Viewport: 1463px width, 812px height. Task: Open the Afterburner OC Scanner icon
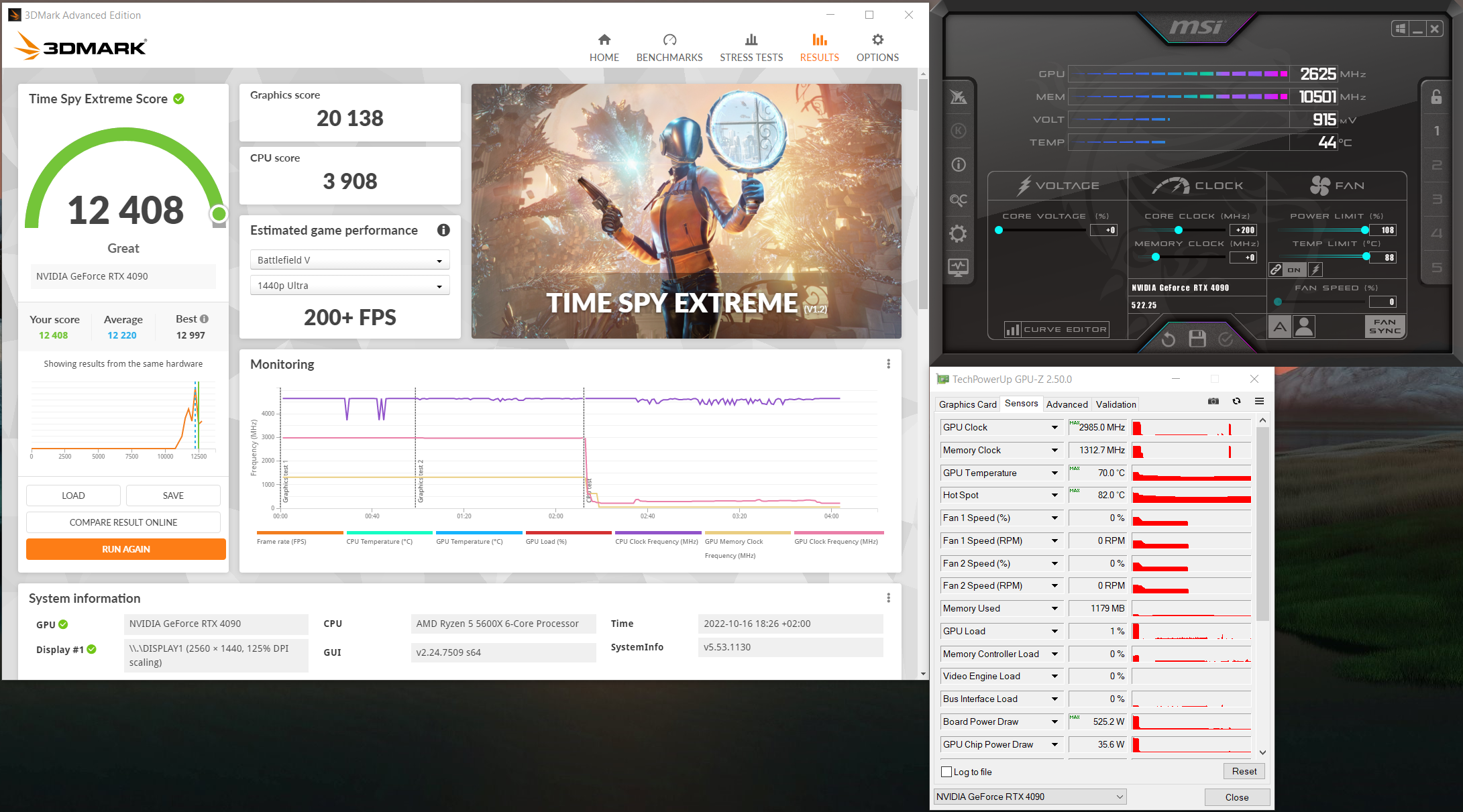coord(958,200)
